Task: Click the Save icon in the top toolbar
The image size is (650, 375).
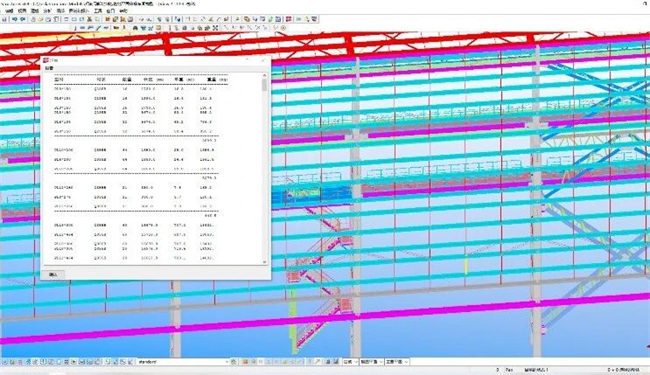Action: [x=5, y=19]
